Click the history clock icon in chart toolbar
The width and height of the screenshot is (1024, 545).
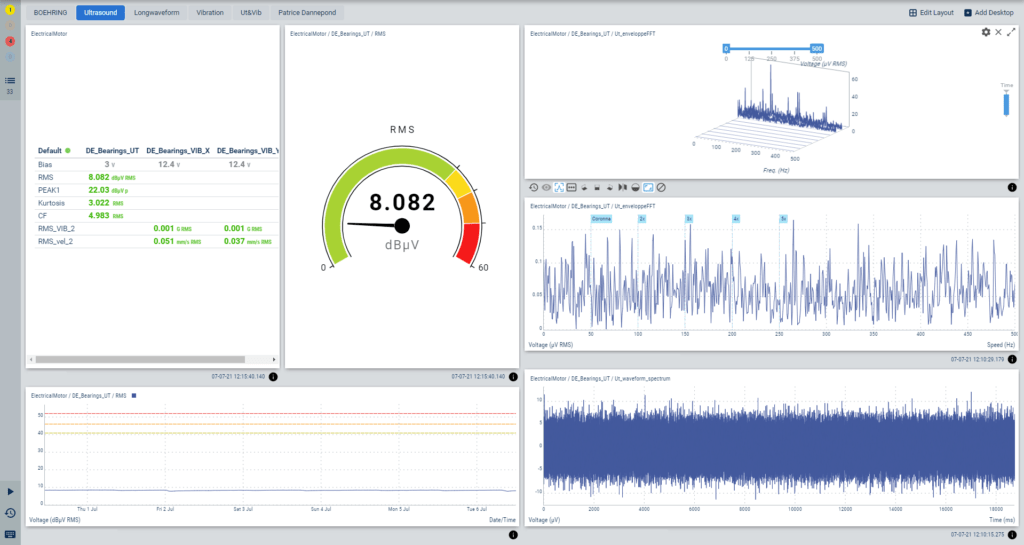tap(533, 187)
